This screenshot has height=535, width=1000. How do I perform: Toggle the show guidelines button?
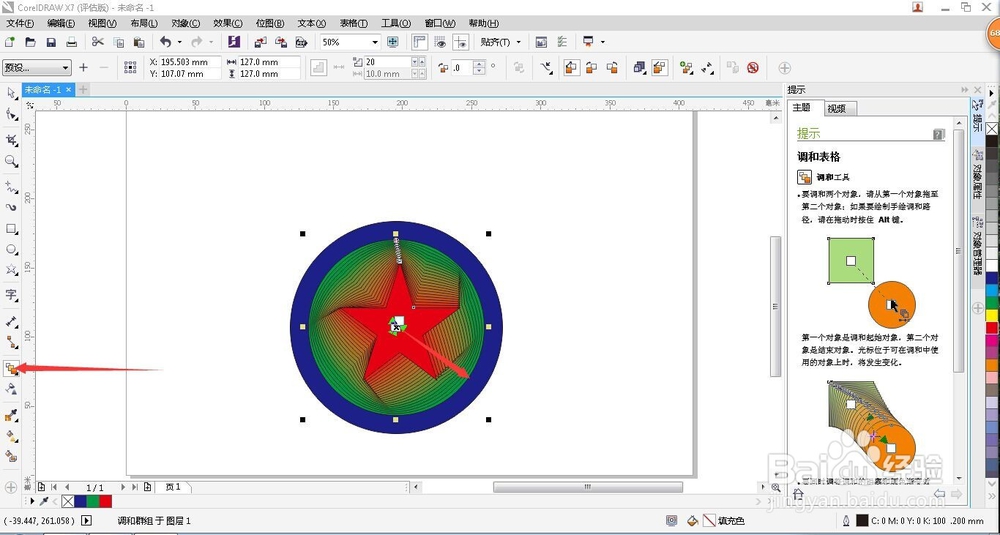coord(460,42)
